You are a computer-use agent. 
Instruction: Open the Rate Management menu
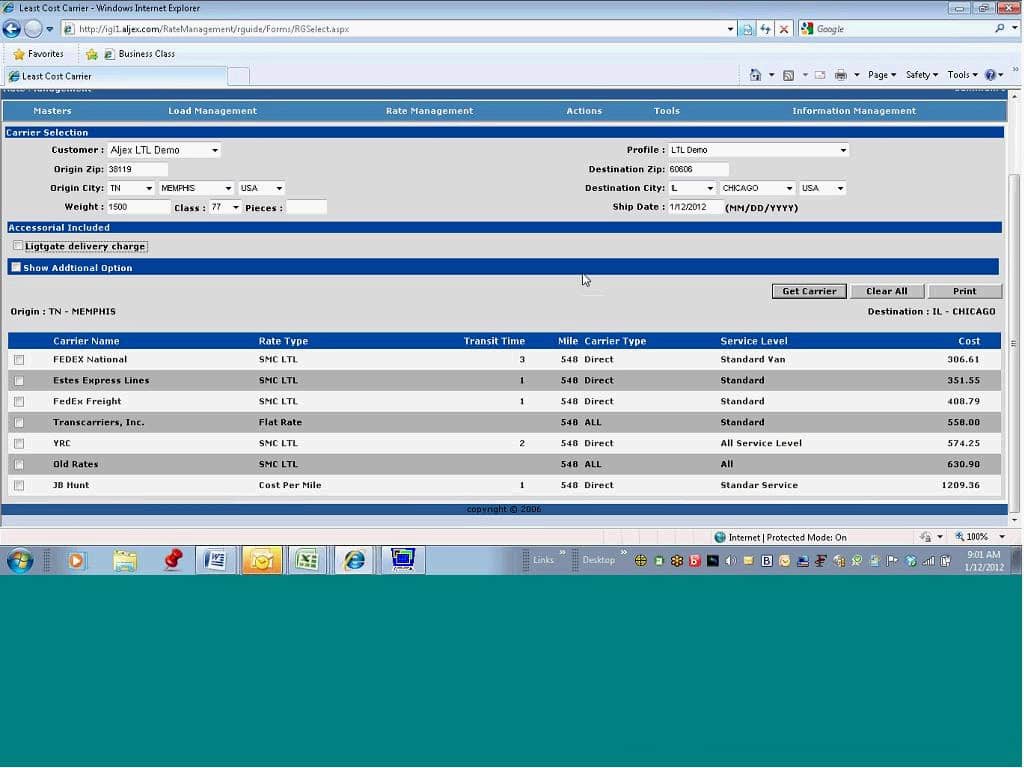429,111
